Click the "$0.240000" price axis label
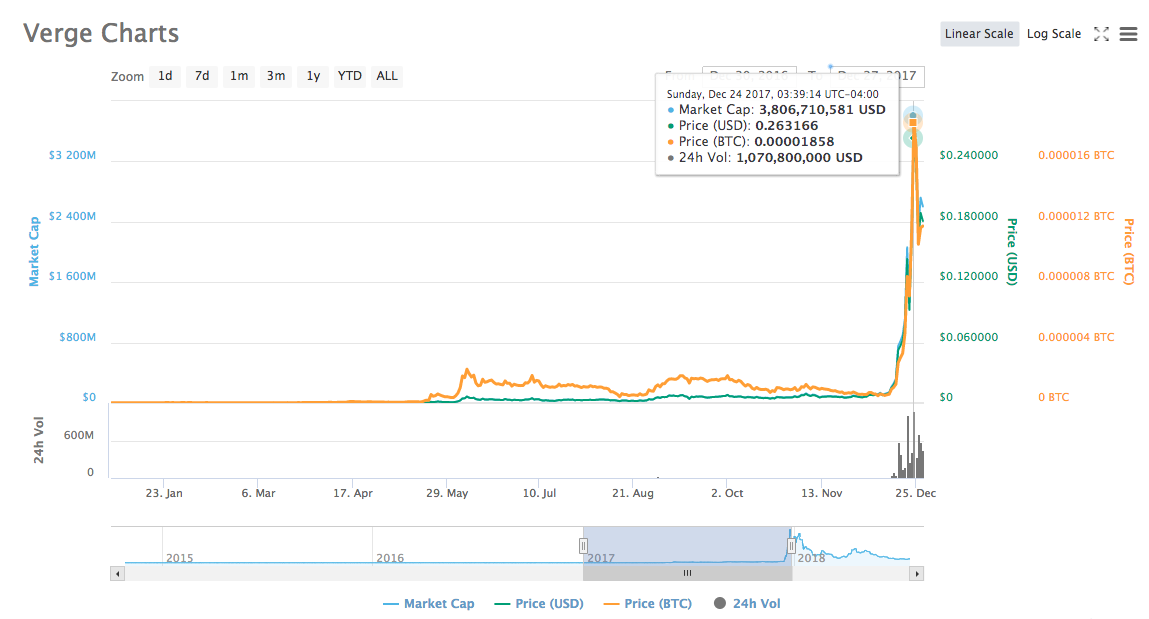Viewport: 1149px width, 619px height. tap(969, 155)
